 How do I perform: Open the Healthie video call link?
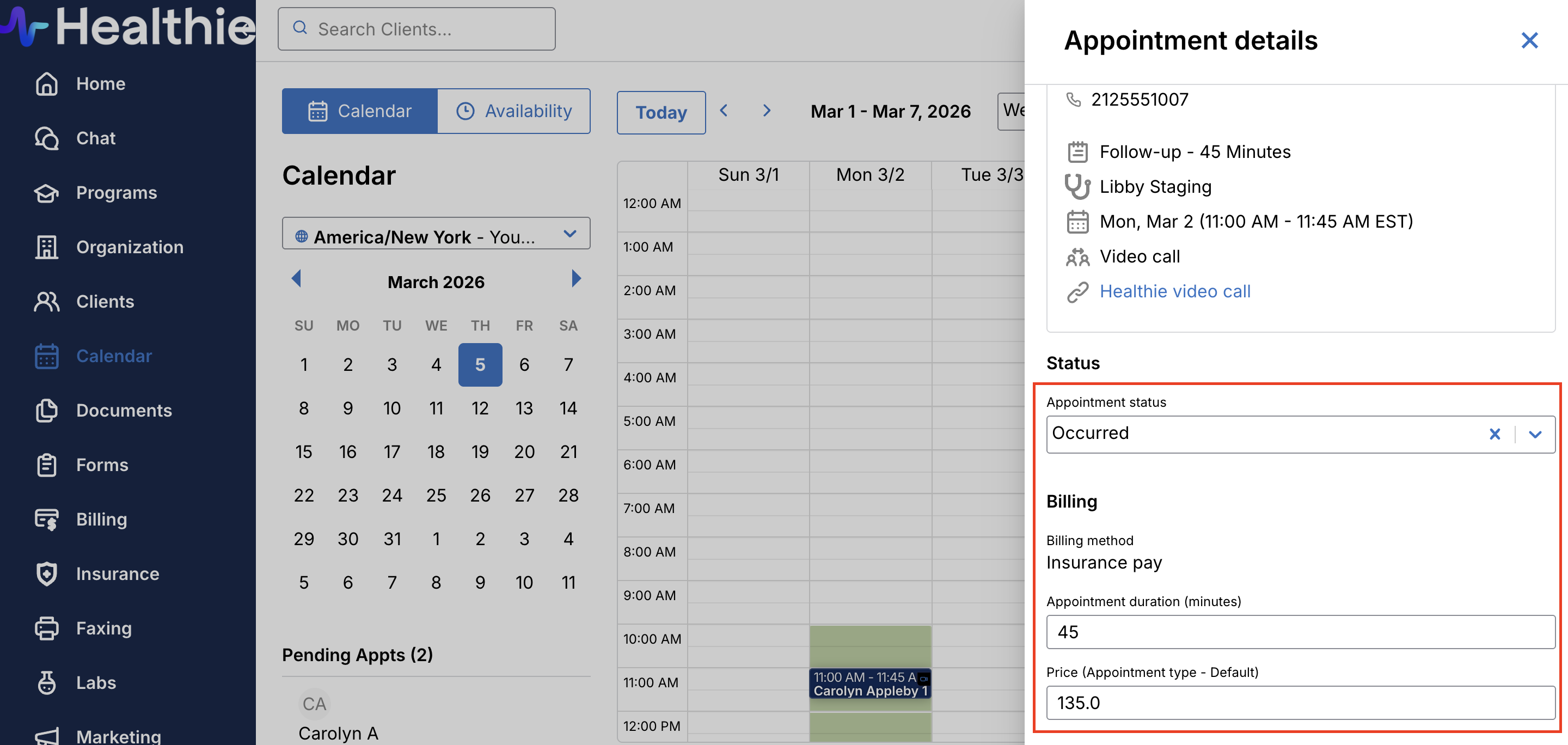[x=1175, y=291]
